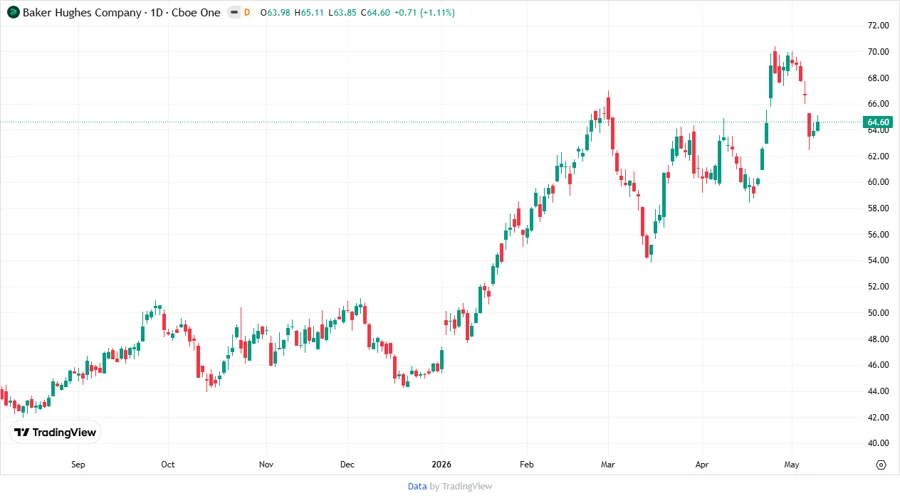Click the Nov time axis label

(266, 464)
